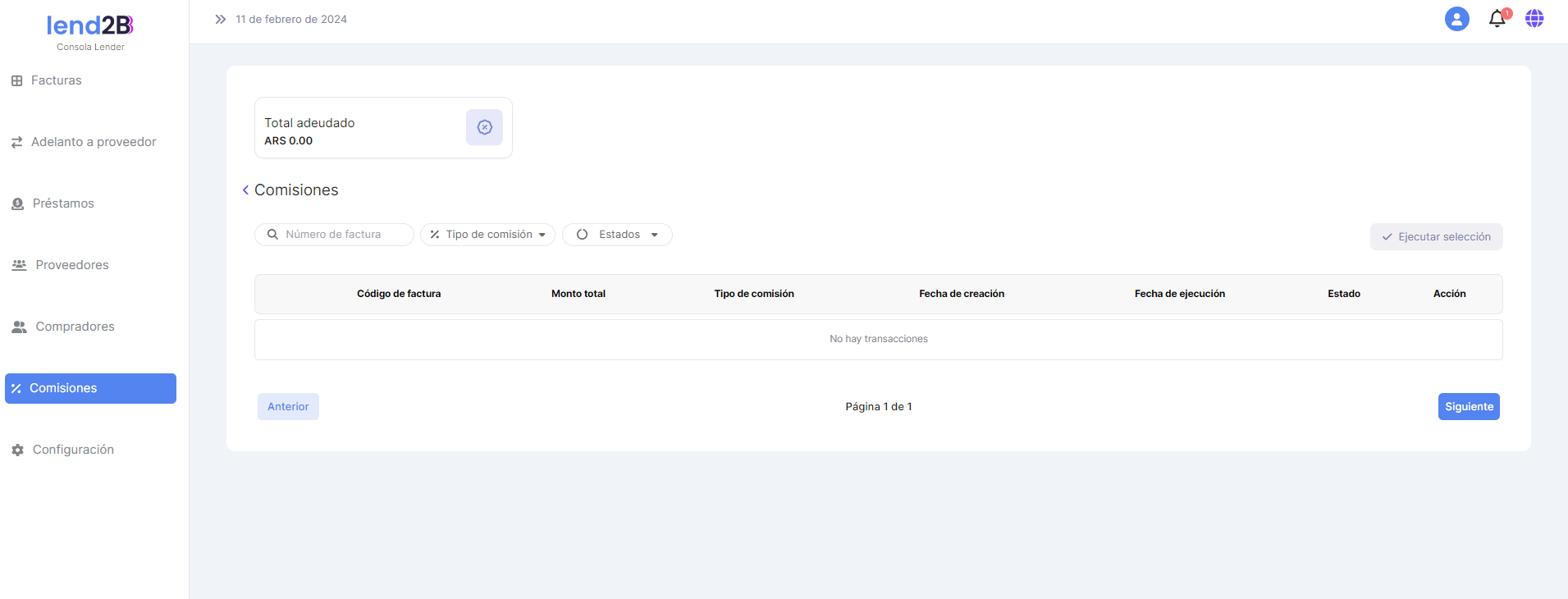Open the Estados filter dropdown
This screenshot has height=599, width=1568.
pyautogui.click(x=617, y=235)
